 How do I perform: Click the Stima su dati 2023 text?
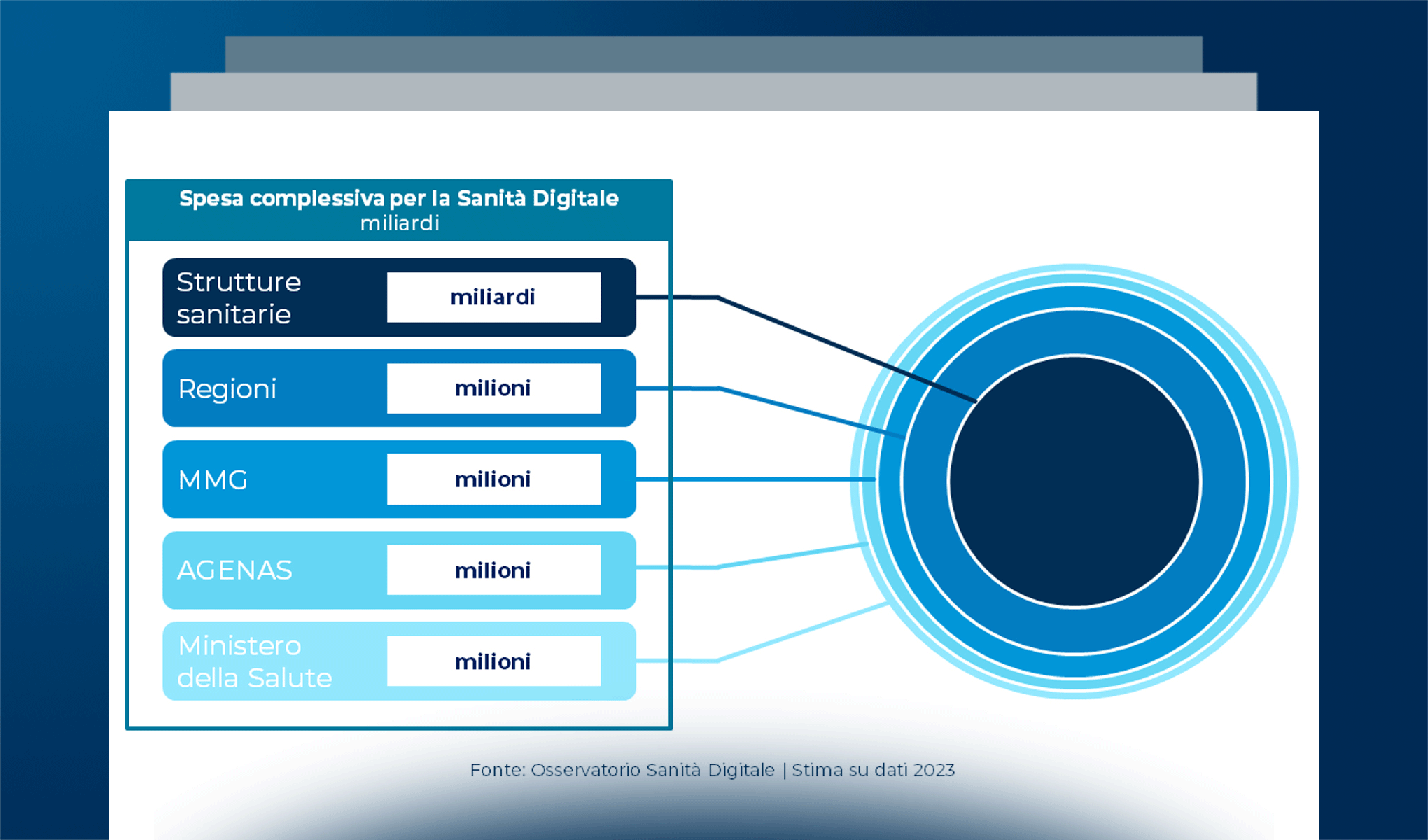tap(874, 770)
